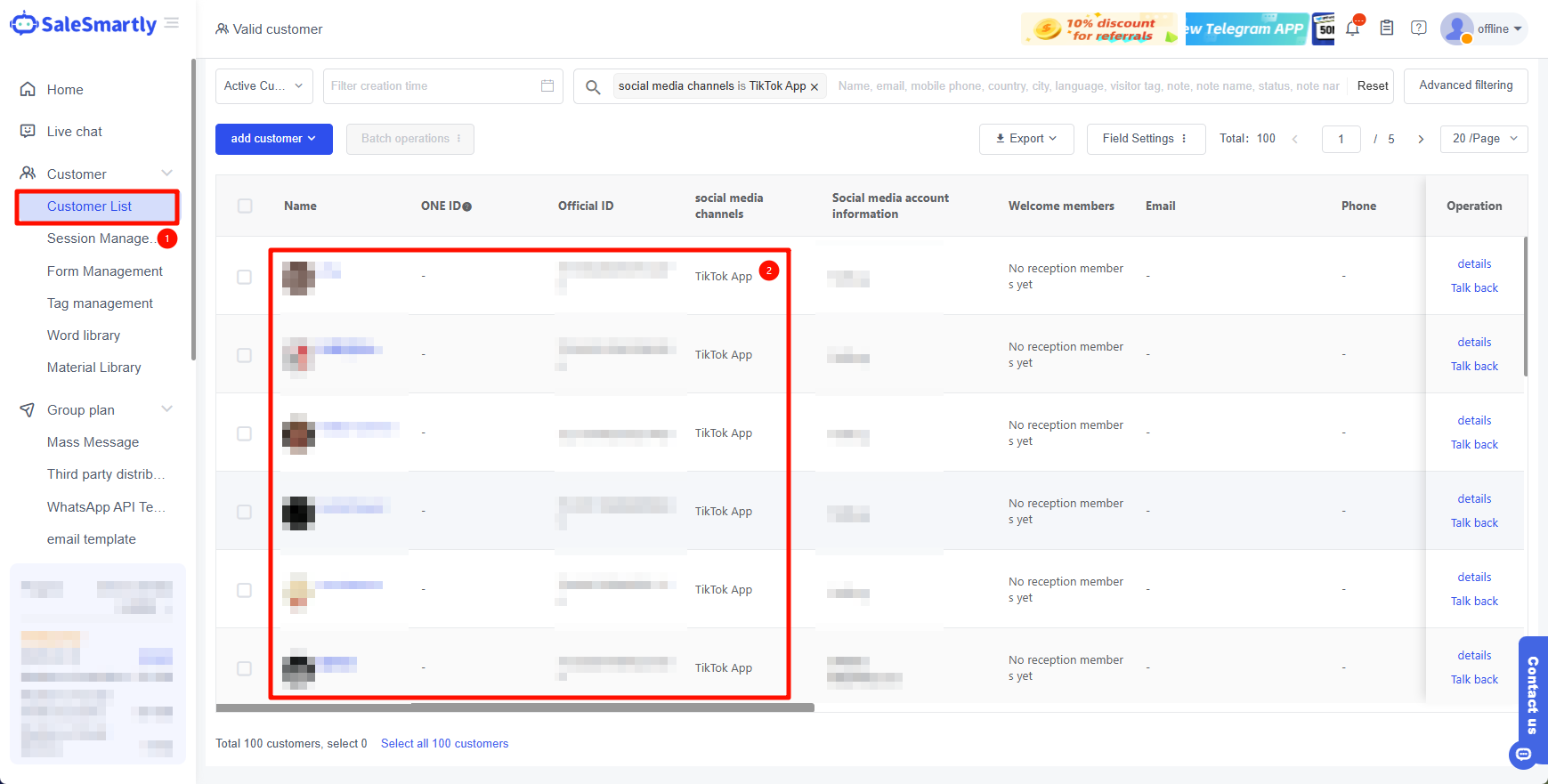1548x784 pixels.
Task: Open the clipboard icon in top bar
Action: (1387, 28)
